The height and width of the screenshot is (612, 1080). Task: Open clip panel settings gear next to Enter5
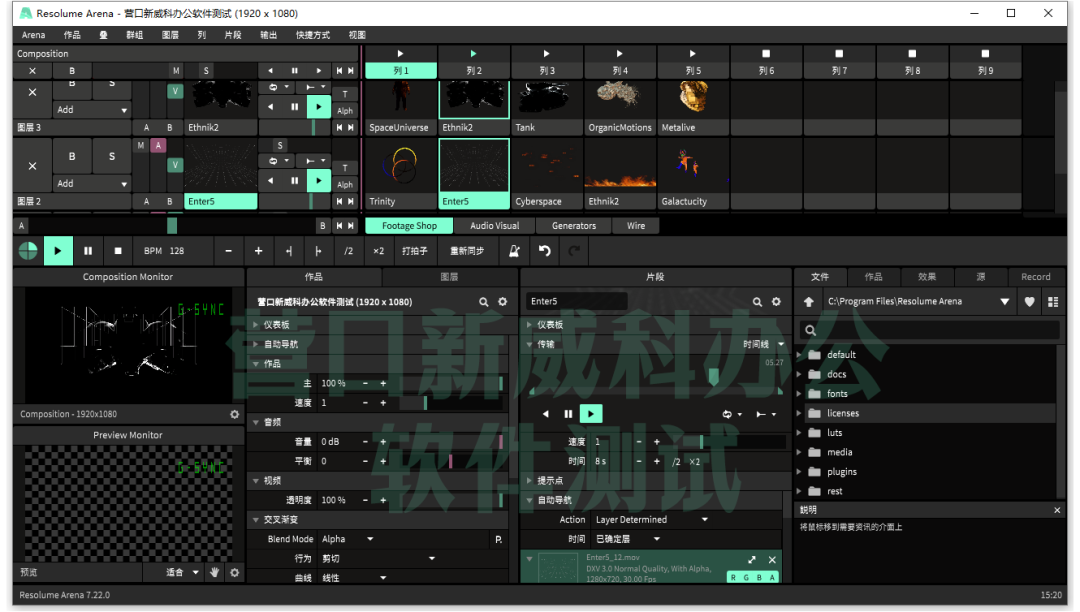[776, 302]
